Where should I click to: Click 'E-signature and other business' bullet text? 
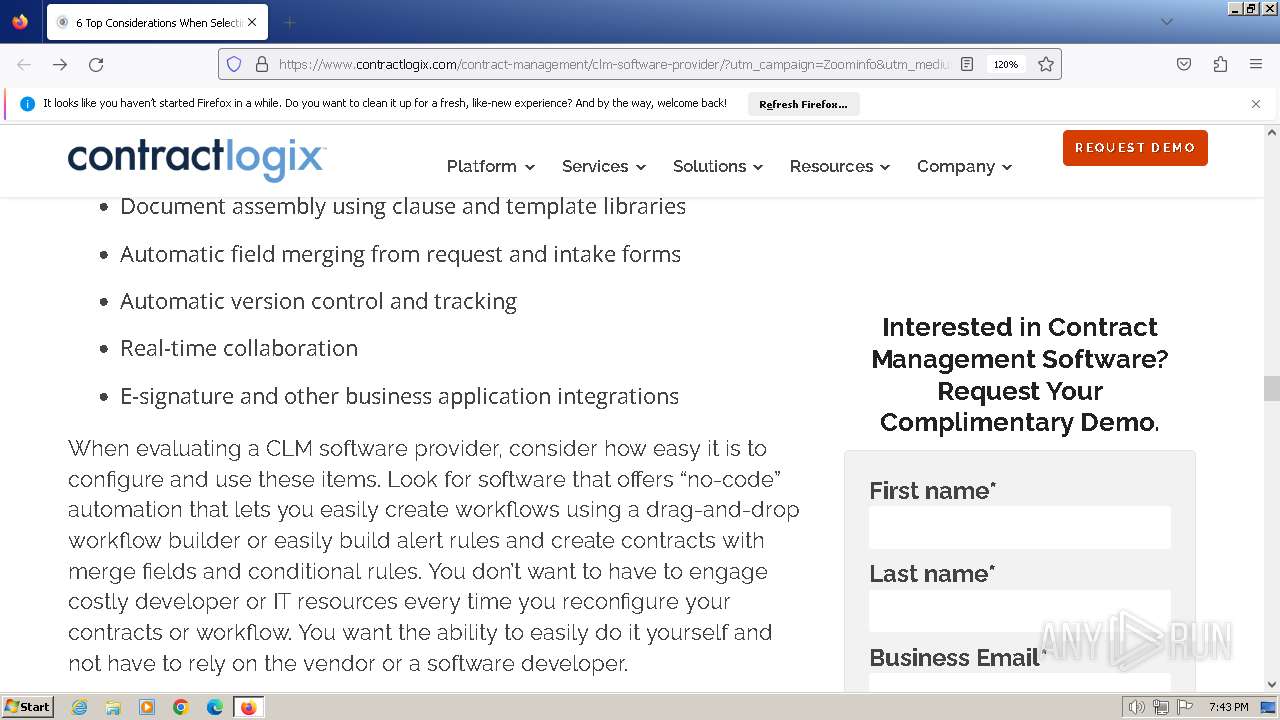click(x=399, y=396)
